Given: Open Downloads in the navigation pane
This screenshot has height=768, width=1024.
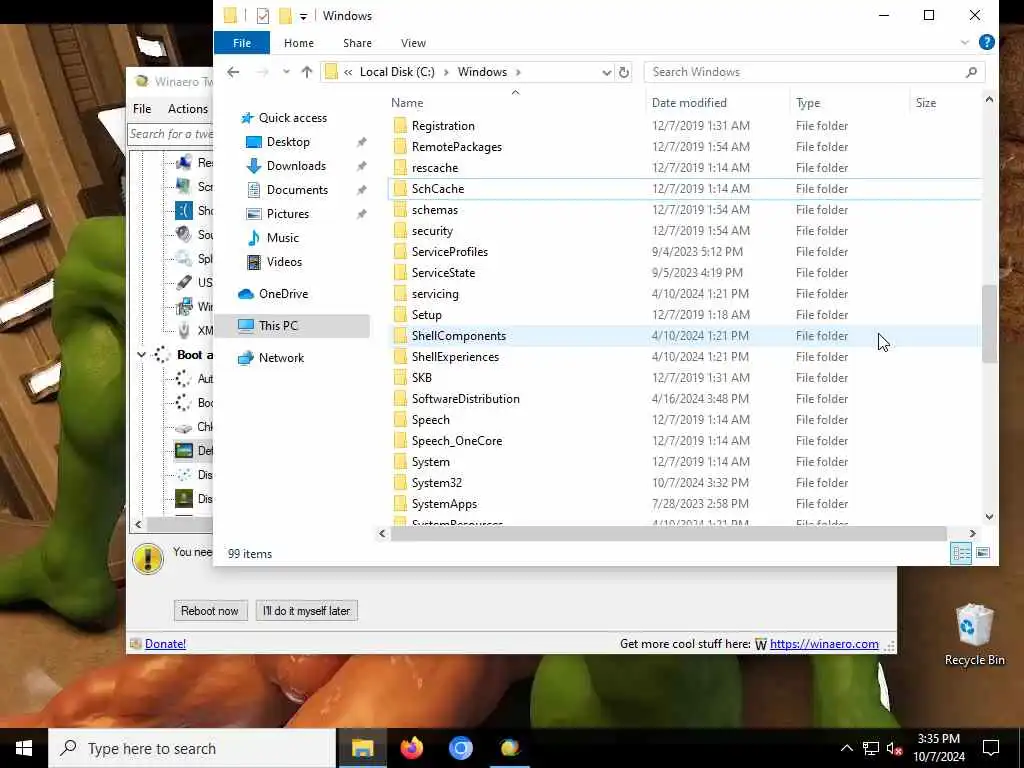Looking at the screenshot, I should 296,166.
